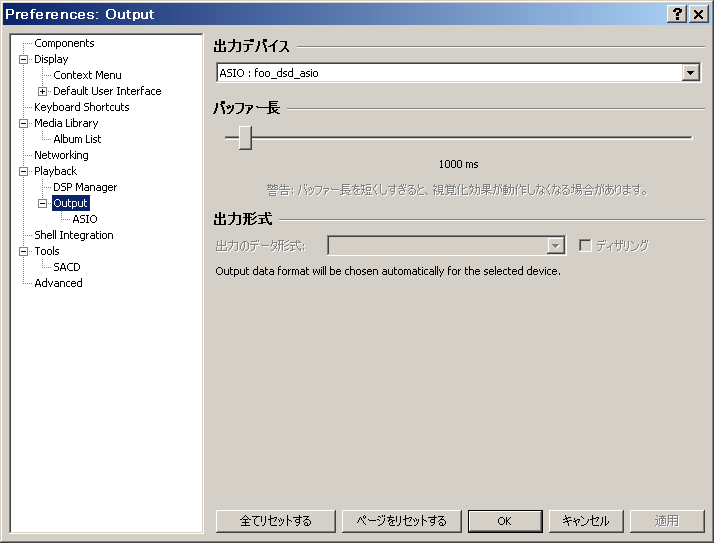Open the ASIO settings page
This screenshot has width=714, height=543.
pyautogui.click(x=85, y=219)
